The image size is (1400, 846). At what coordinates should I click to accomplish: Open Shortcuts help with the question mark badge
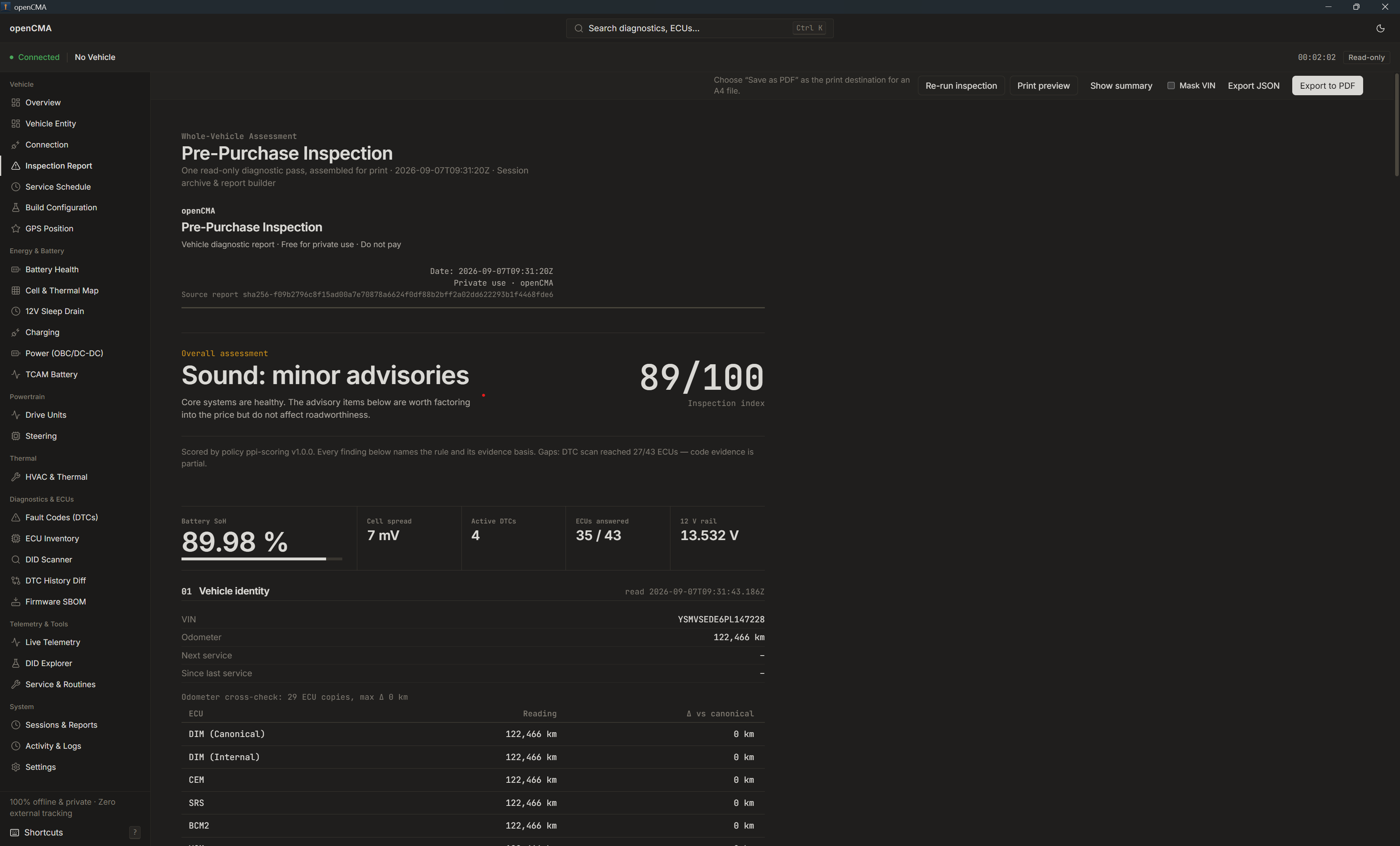[134, 832]
